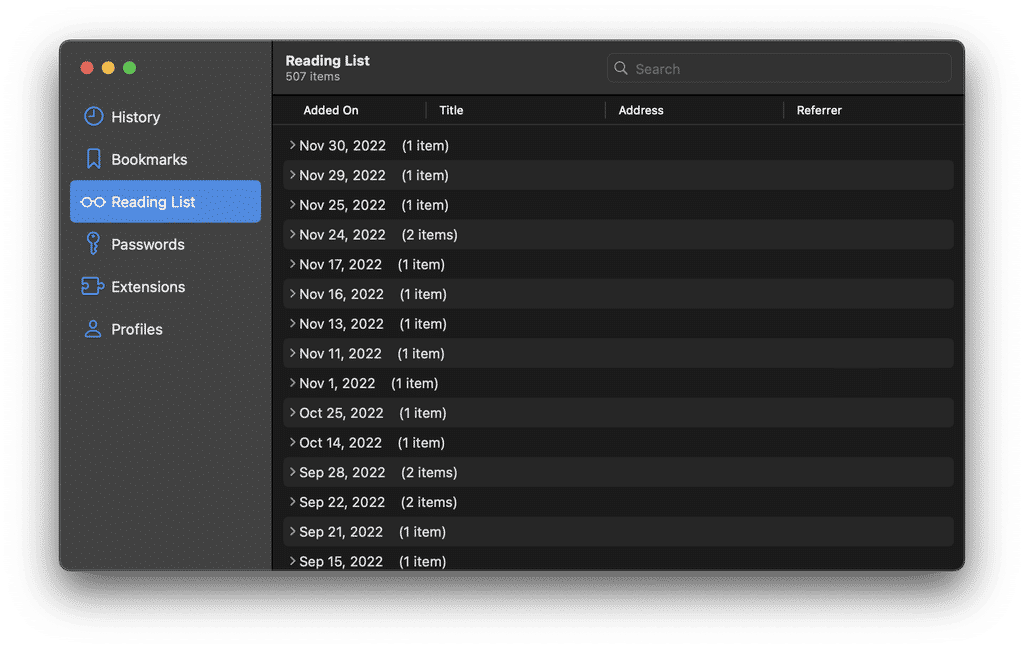Sort entries by the Title column
Image resolution: width=1024 pixels, height=649 pixels.
(451, 110)
